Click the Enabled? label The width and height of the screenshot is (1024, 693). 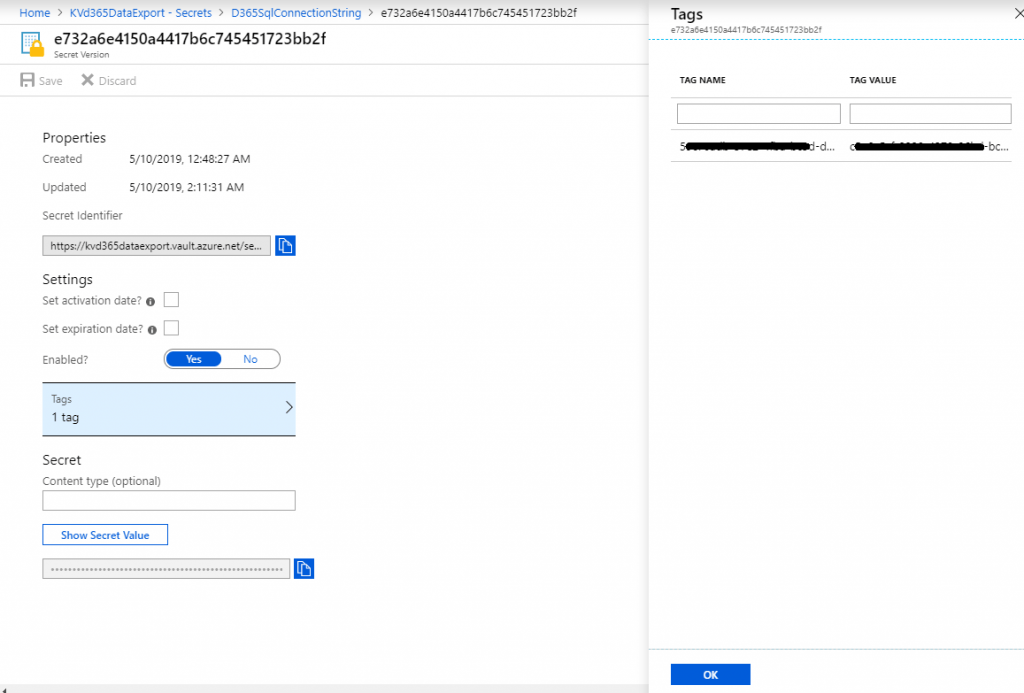[x=65, y=360]
